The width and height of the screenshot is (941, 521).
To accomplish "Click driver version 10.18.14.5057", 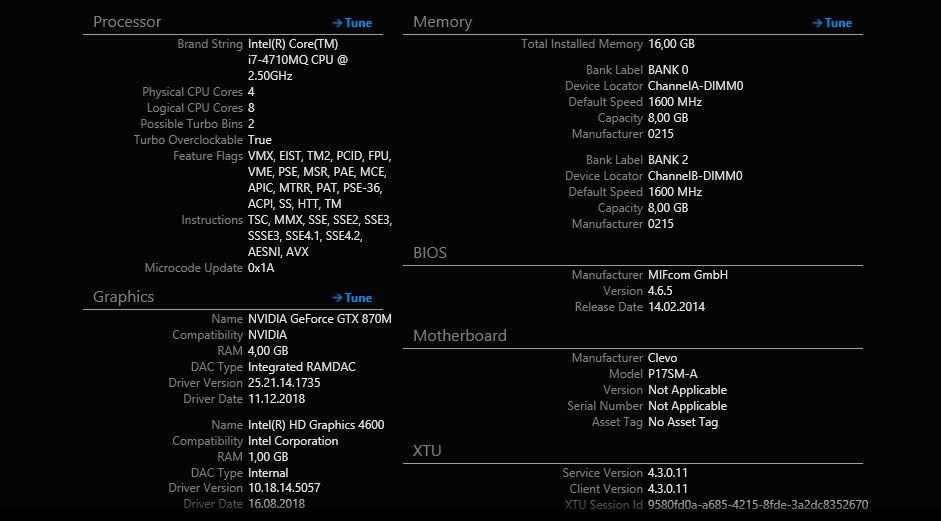I will click(x=284, y=488).
